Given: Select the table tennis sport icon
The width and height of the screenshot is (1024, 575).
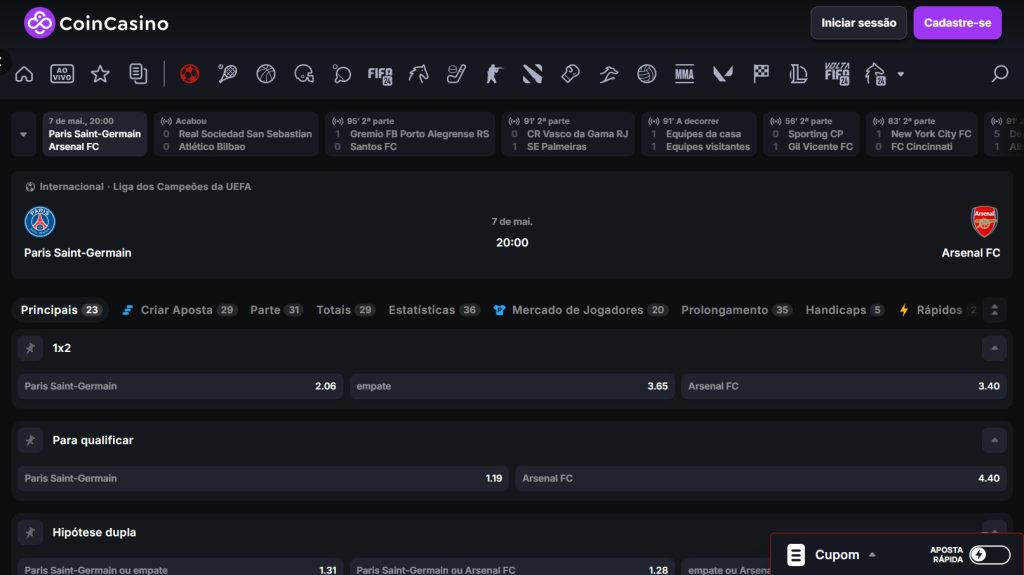Looking at the screenshot, I should [x=342, y=74].
